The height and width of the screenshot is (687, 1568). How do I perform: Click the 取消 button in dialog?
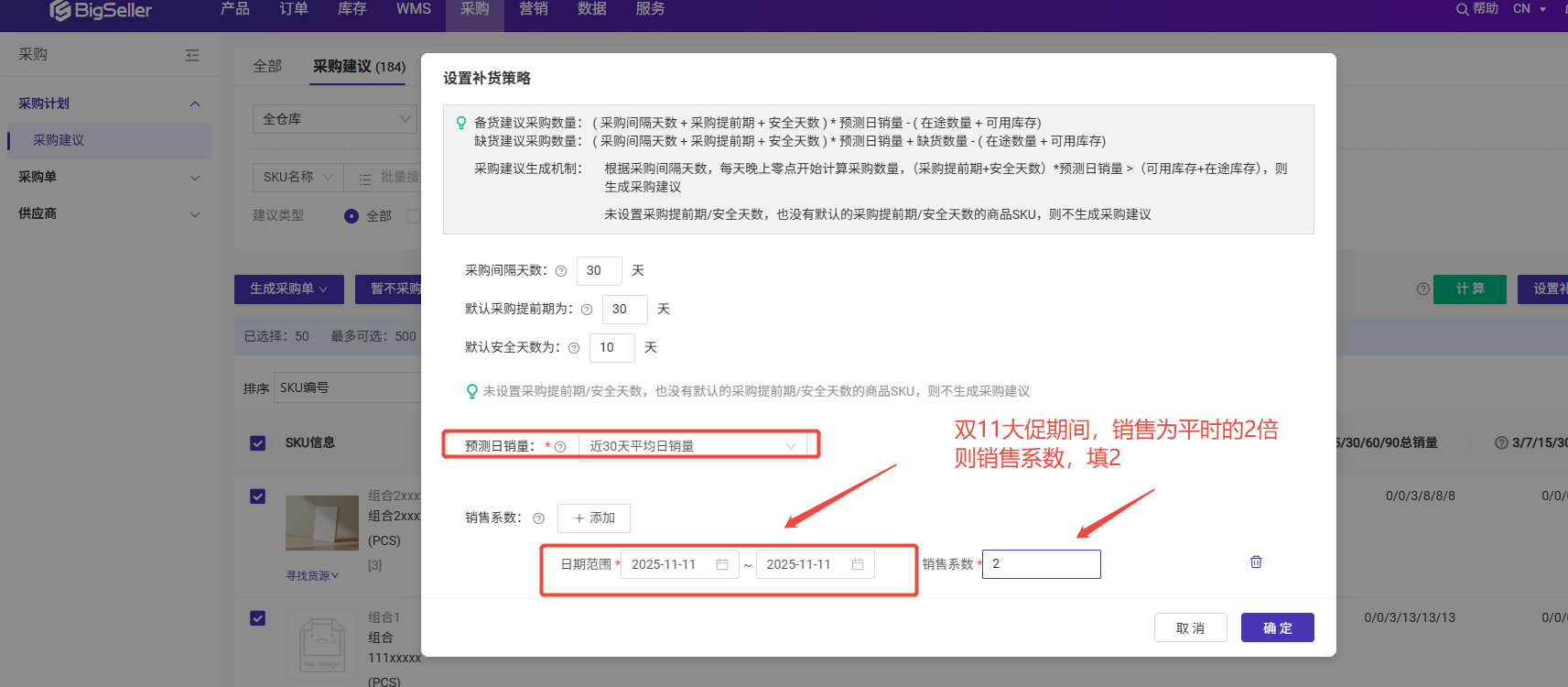(1190, 627)
